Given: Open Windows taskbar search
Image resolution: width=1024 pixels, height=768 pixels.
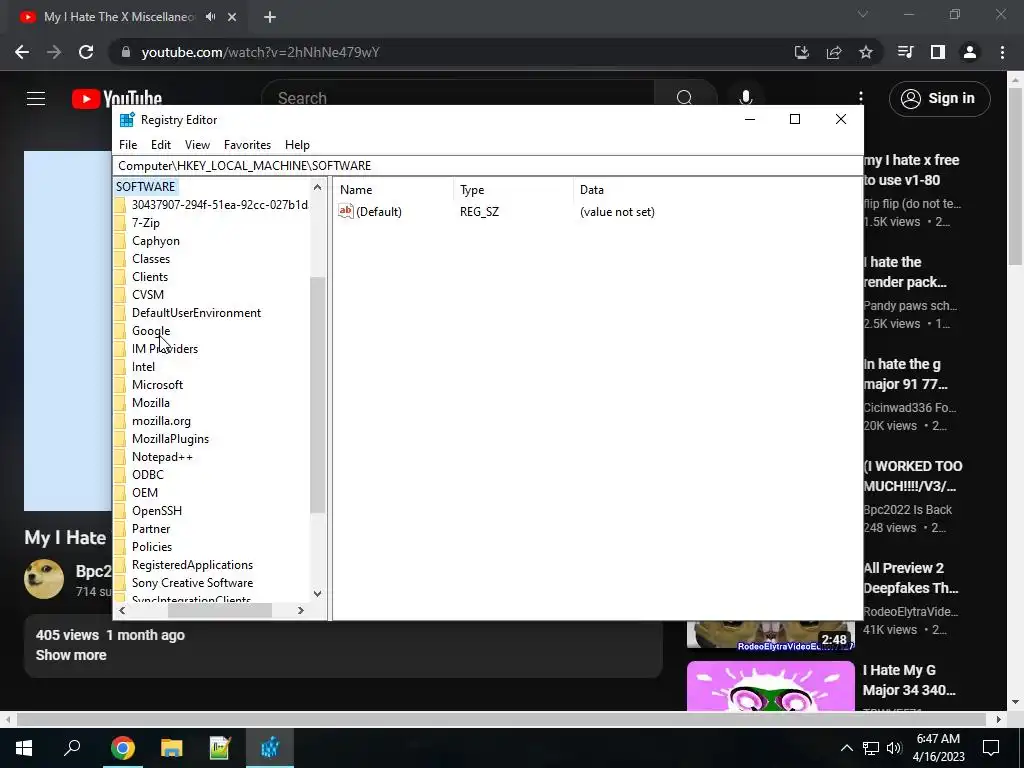Looking at the screenshot, I should click(x=72, y=748).
